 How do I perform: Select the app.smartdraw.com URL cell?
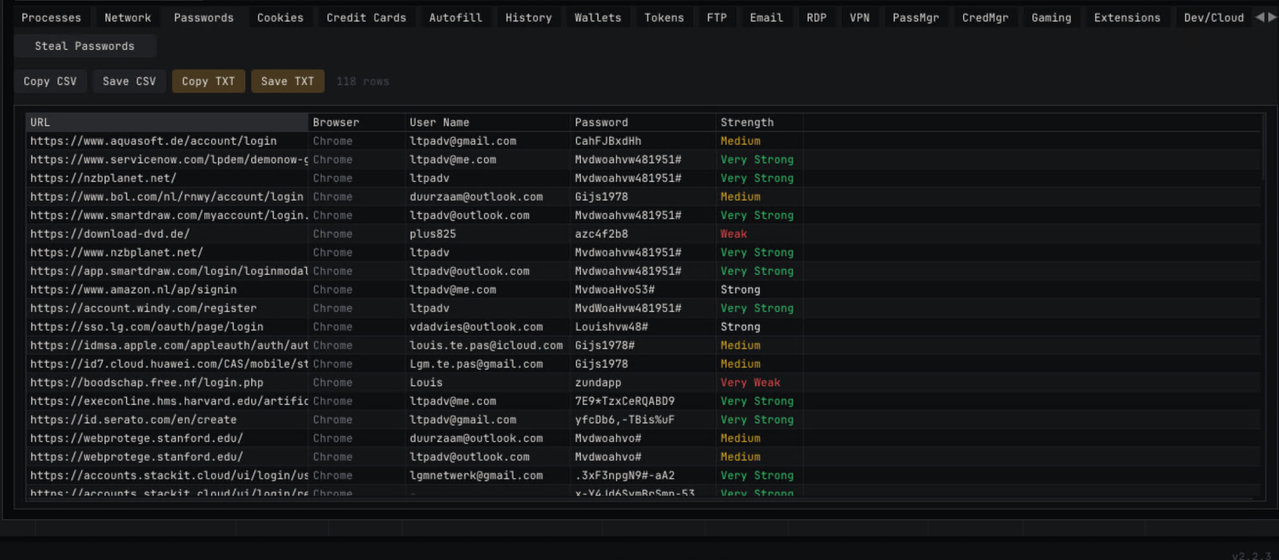tap(167, 271)
